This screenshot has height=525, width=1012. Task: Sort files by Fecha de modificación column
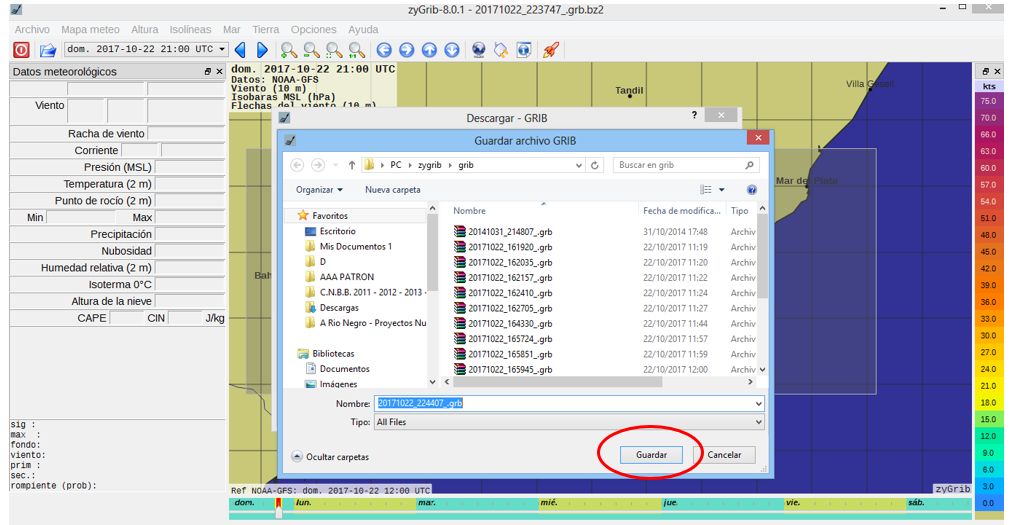coord(682,211)
